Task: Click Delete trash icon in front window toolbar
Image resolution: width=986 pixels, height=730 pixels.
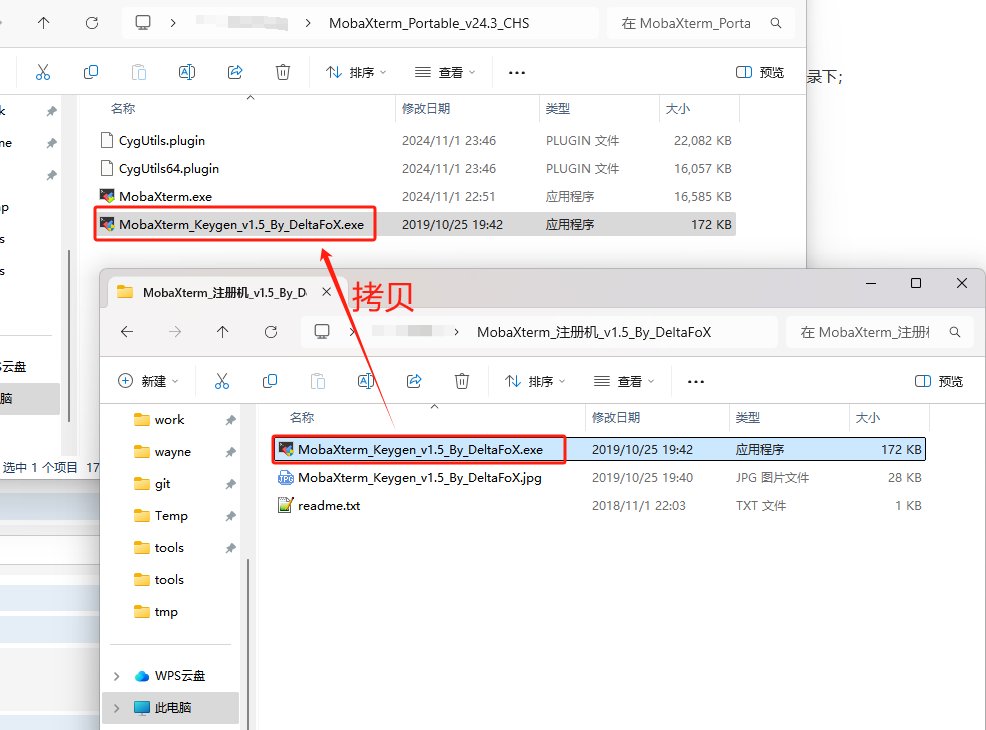Action: tap(462, 381)
